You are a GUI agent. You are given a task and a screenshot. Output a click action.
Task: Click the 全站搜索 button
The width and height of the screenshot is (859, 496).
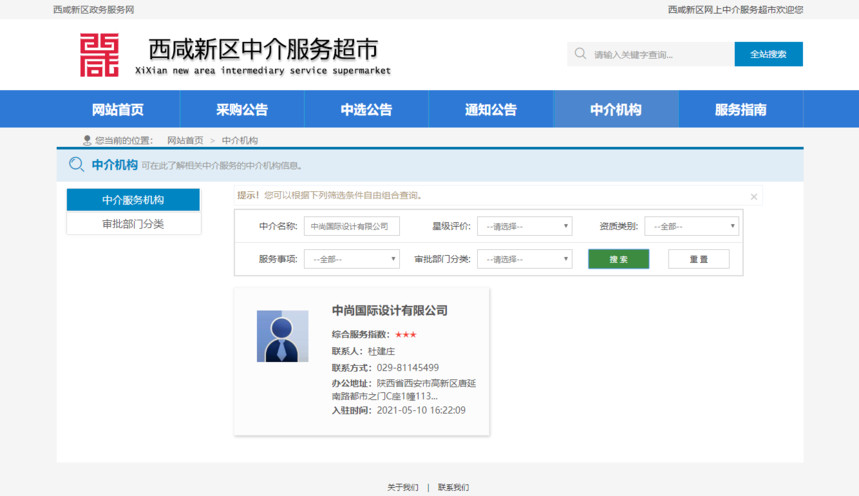pyautogui.click(x=768, y=54)
